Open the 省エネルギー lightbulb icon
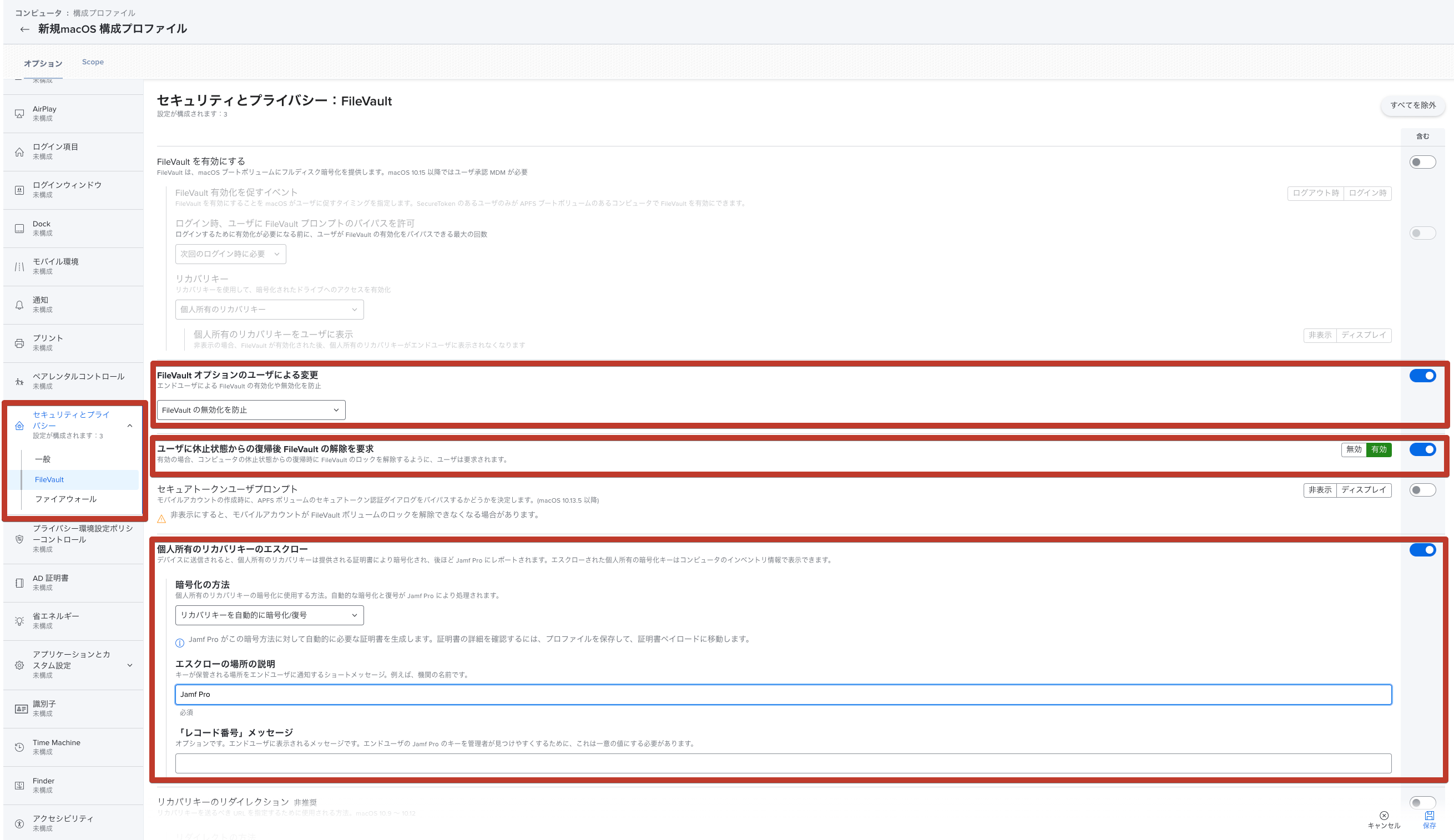This screenshot has height=840, width=1454. pyautogui.click(x=19, y=621)
